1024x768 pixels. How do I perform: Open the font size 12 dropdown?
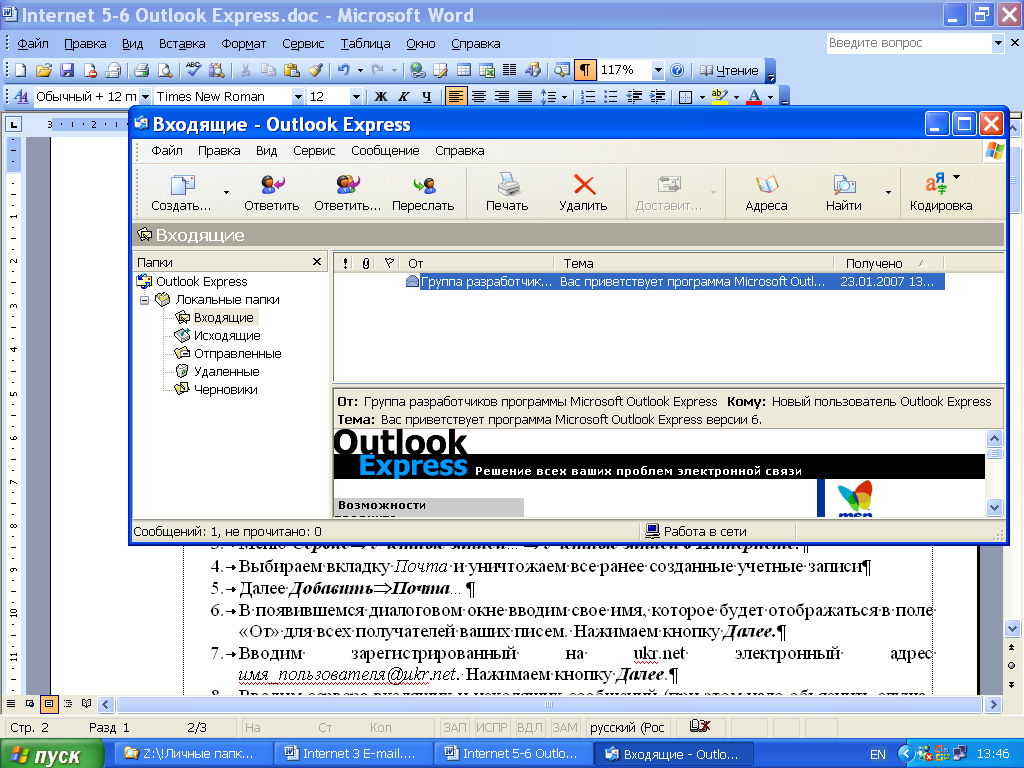356,97
